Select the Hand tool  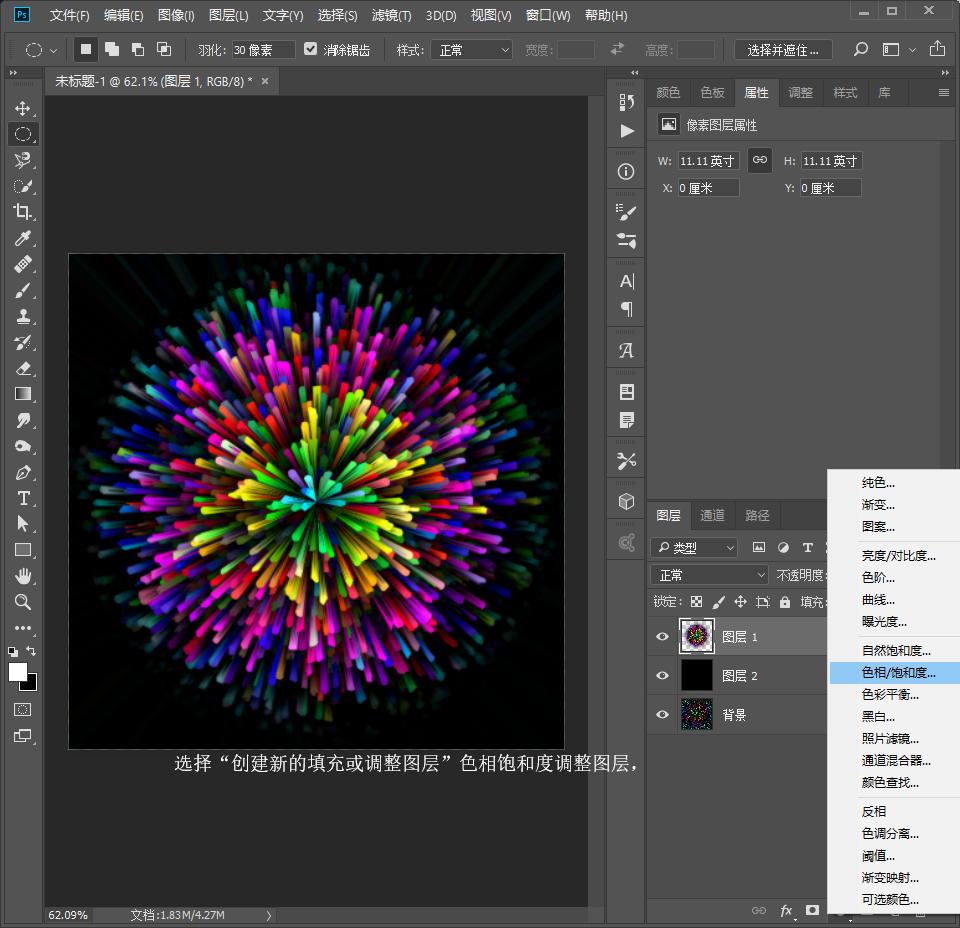tap(22, 576)
